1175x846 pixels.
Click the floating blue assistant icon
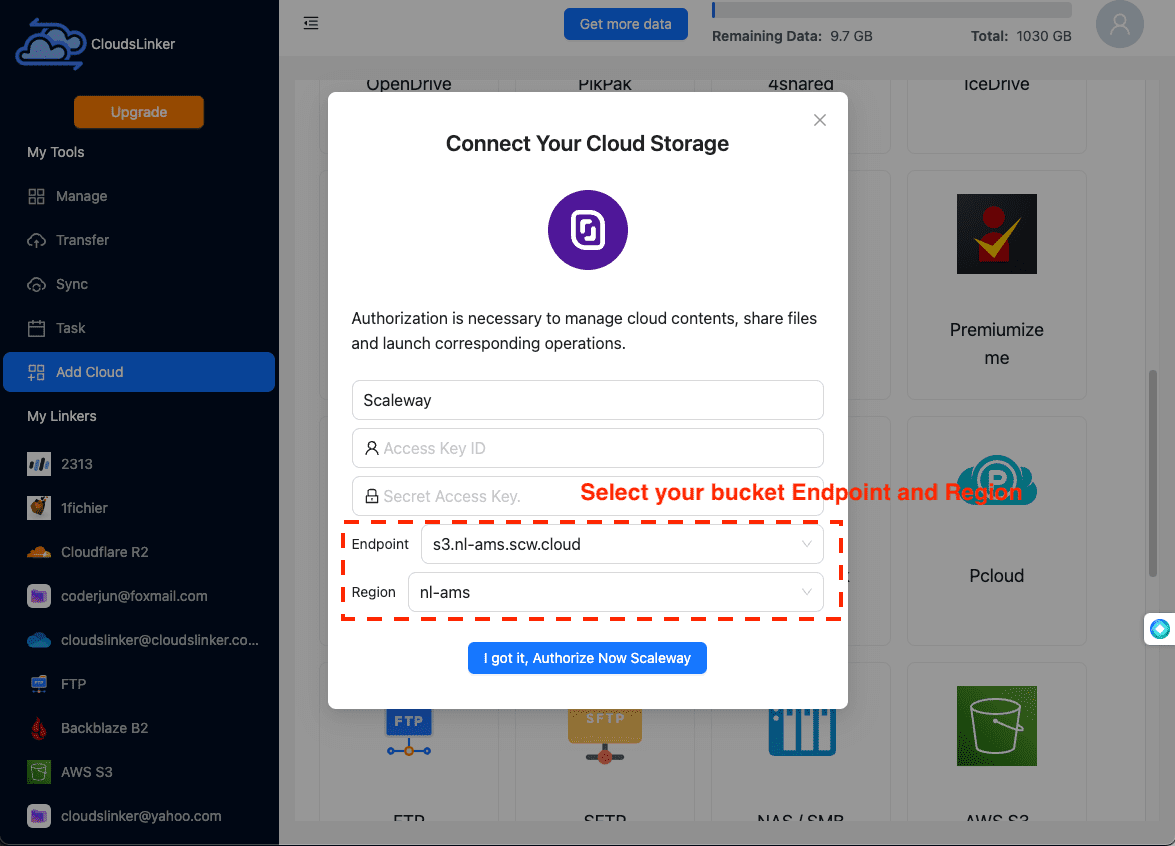(x=1160, y=629)
